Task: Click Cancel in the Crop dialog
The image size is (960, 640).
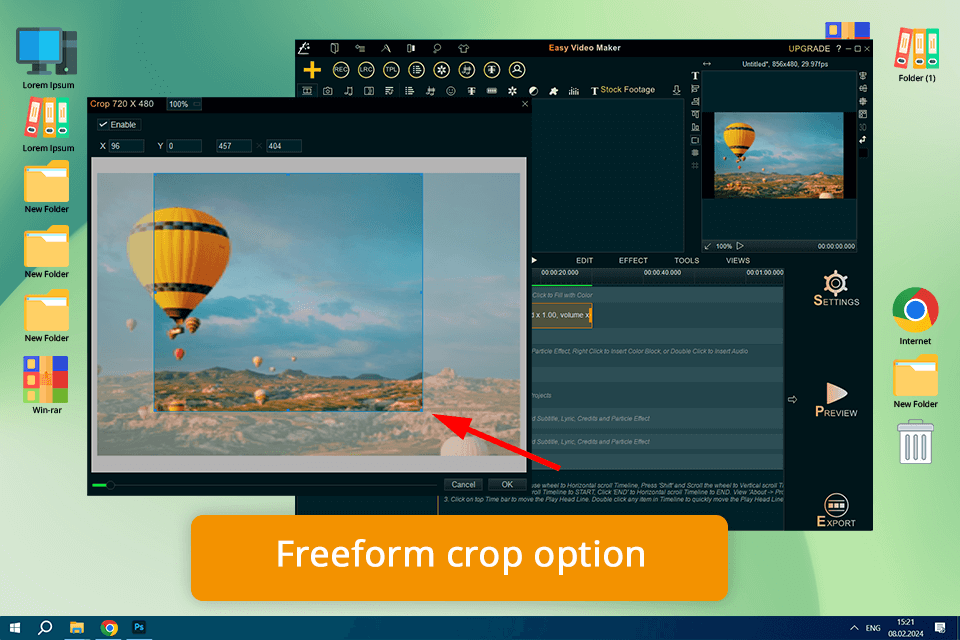Action: (x=463, y=484)
